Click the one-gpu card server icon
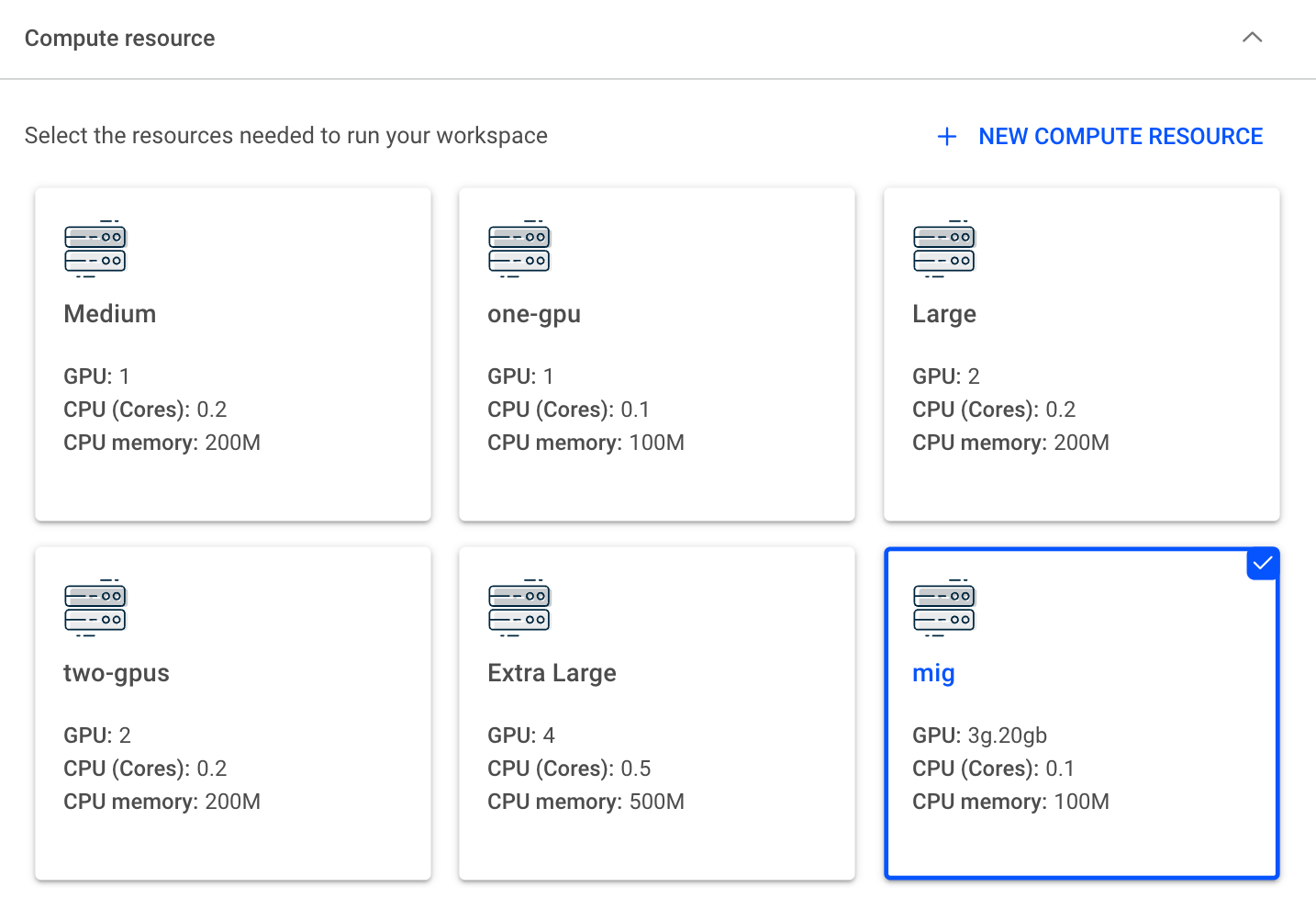The height and width of the screenshot is (898, 1316). pos(519,249)
